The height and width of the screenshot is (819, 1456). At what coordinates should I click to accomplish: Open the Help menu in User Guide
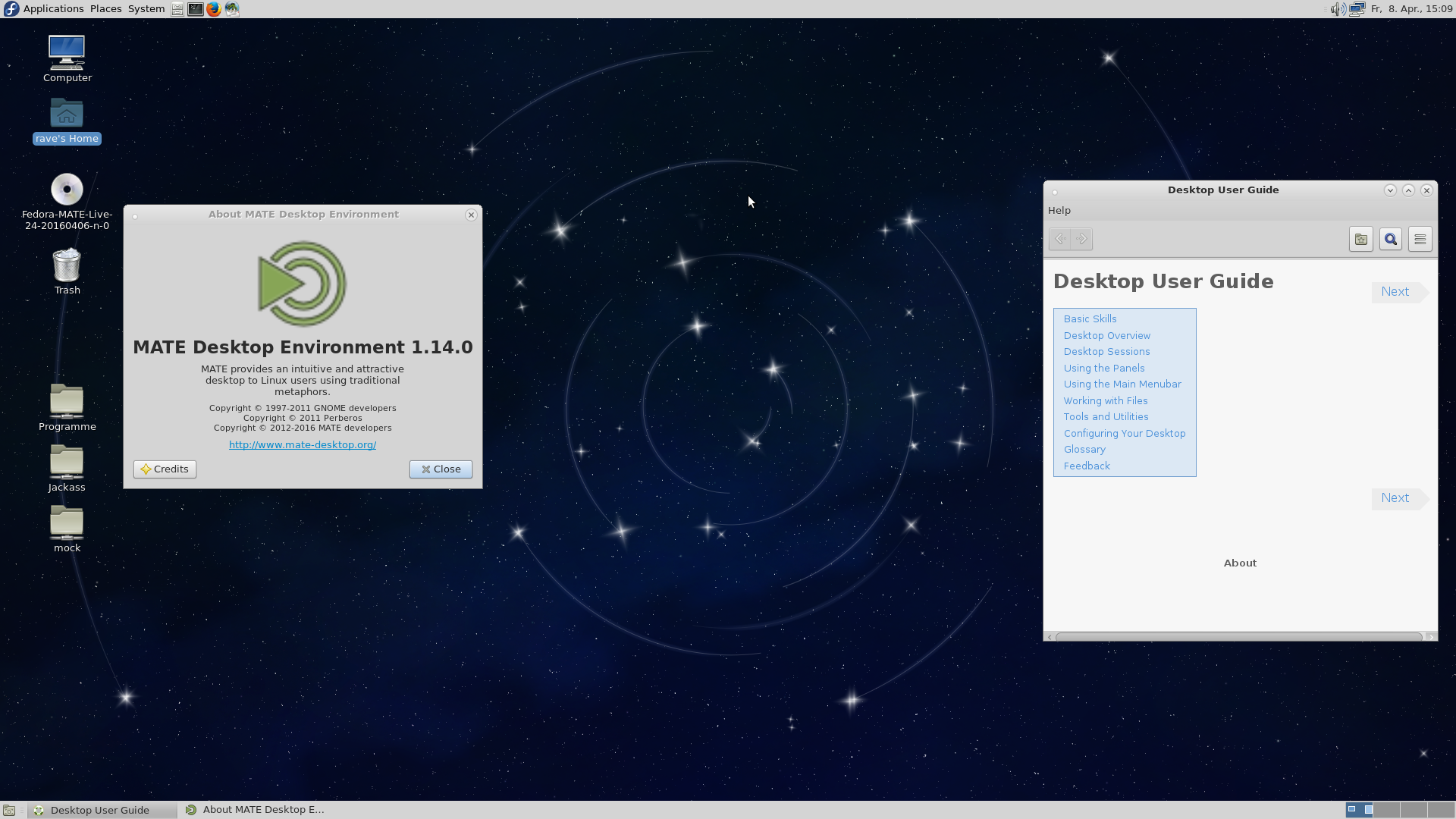[x=1059, y=211]
